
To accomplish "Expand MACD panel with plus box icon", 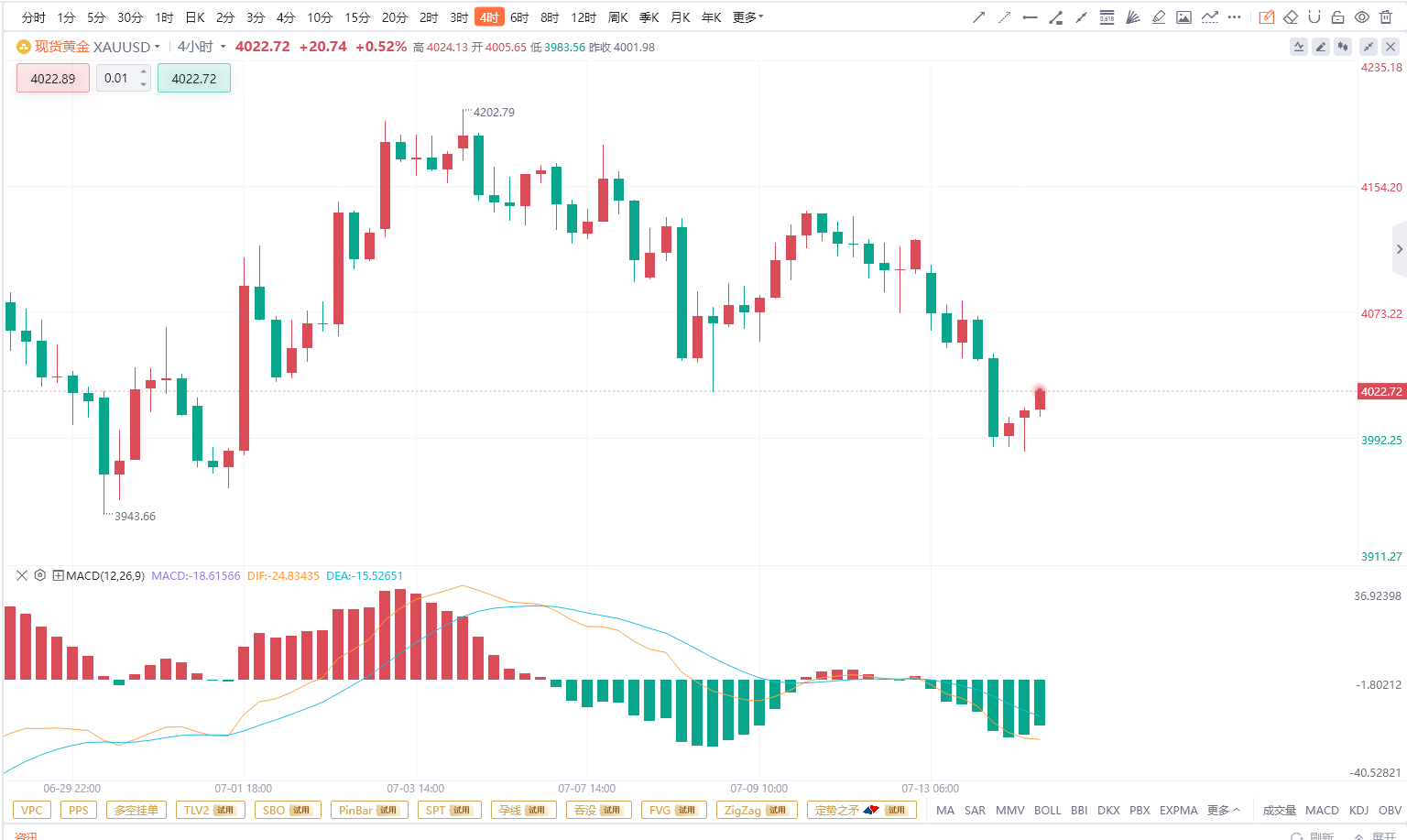I will coord(58,576).
